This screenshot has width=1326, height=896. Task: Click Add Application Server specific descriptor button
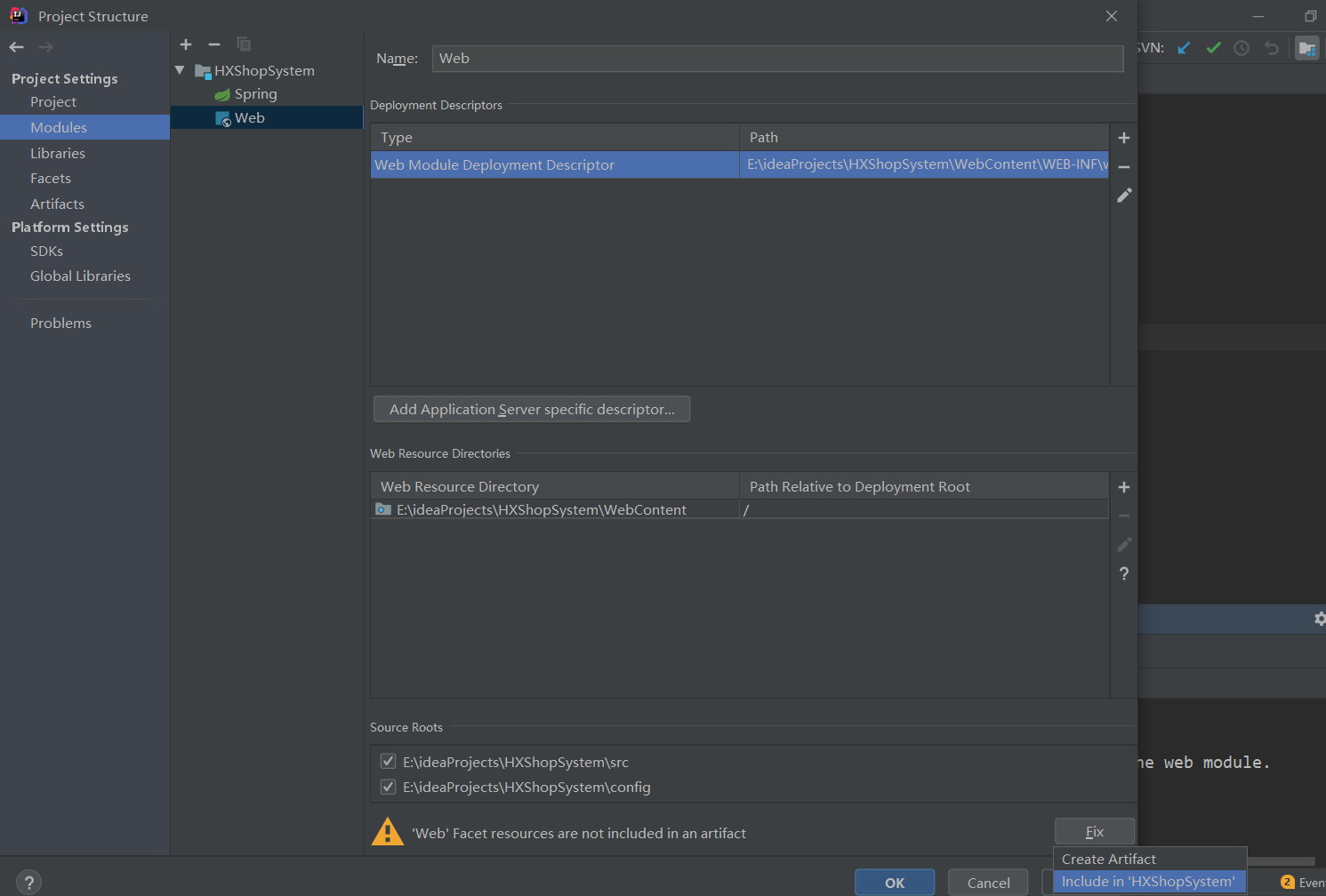pyautogui.click(x=532, y=409)
